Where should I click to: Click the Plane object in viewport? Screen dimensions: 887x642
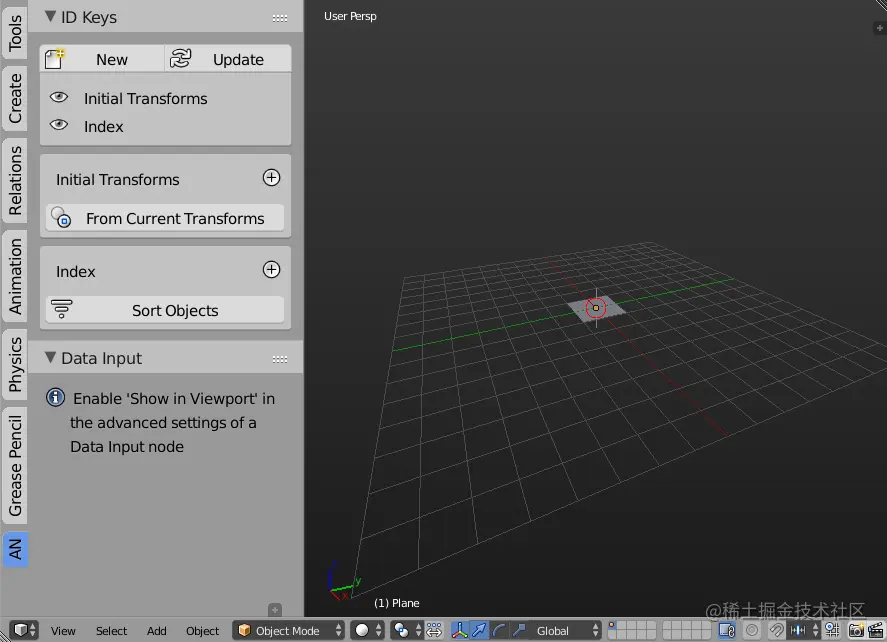[x=596, y=308]
